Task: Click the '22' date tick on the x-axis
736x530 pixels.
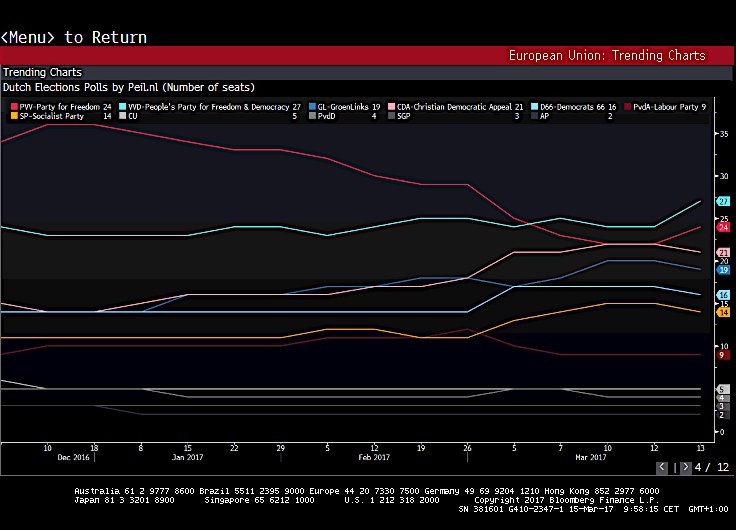Action: tap(234, 448)
